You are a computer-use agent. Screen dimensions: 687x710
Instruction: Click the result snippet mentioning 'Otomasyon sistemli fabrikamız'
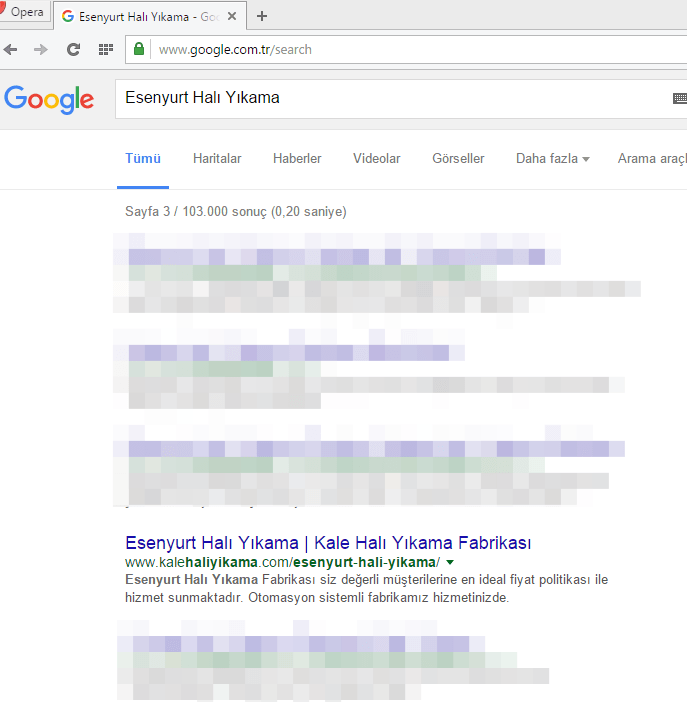(366, 589)
